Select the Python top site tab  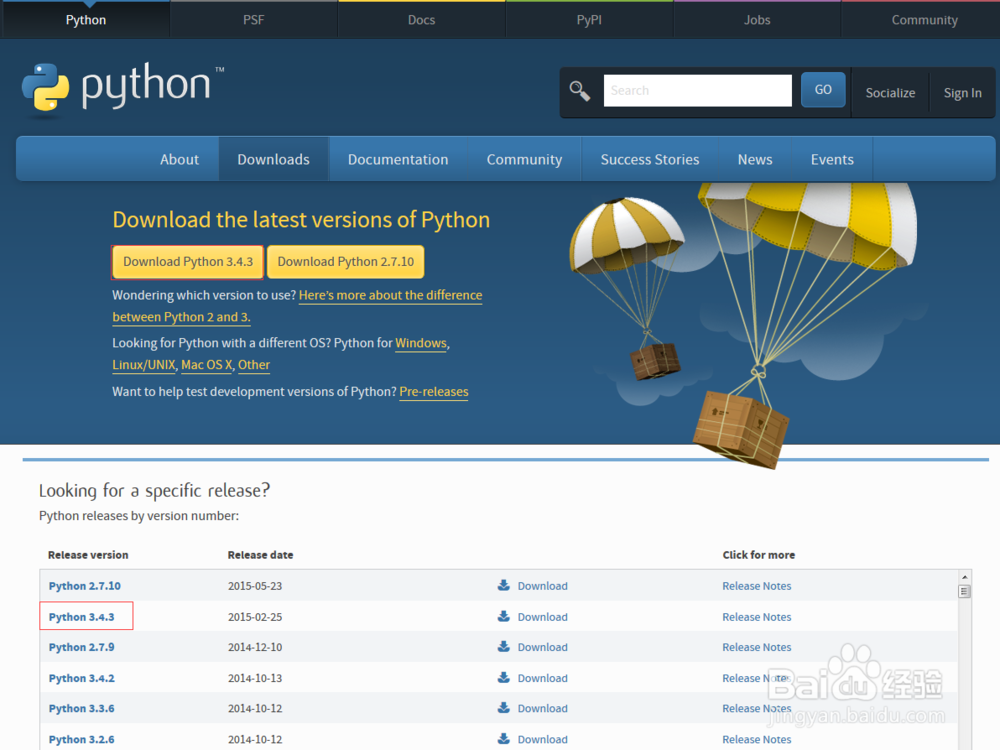(86, 20)
